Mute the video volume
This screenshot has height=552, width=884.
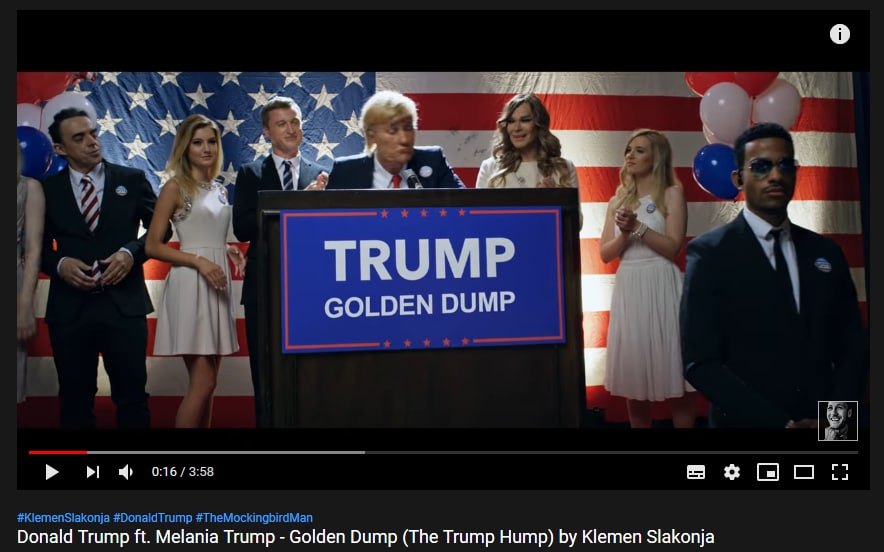tap(126, 472)
